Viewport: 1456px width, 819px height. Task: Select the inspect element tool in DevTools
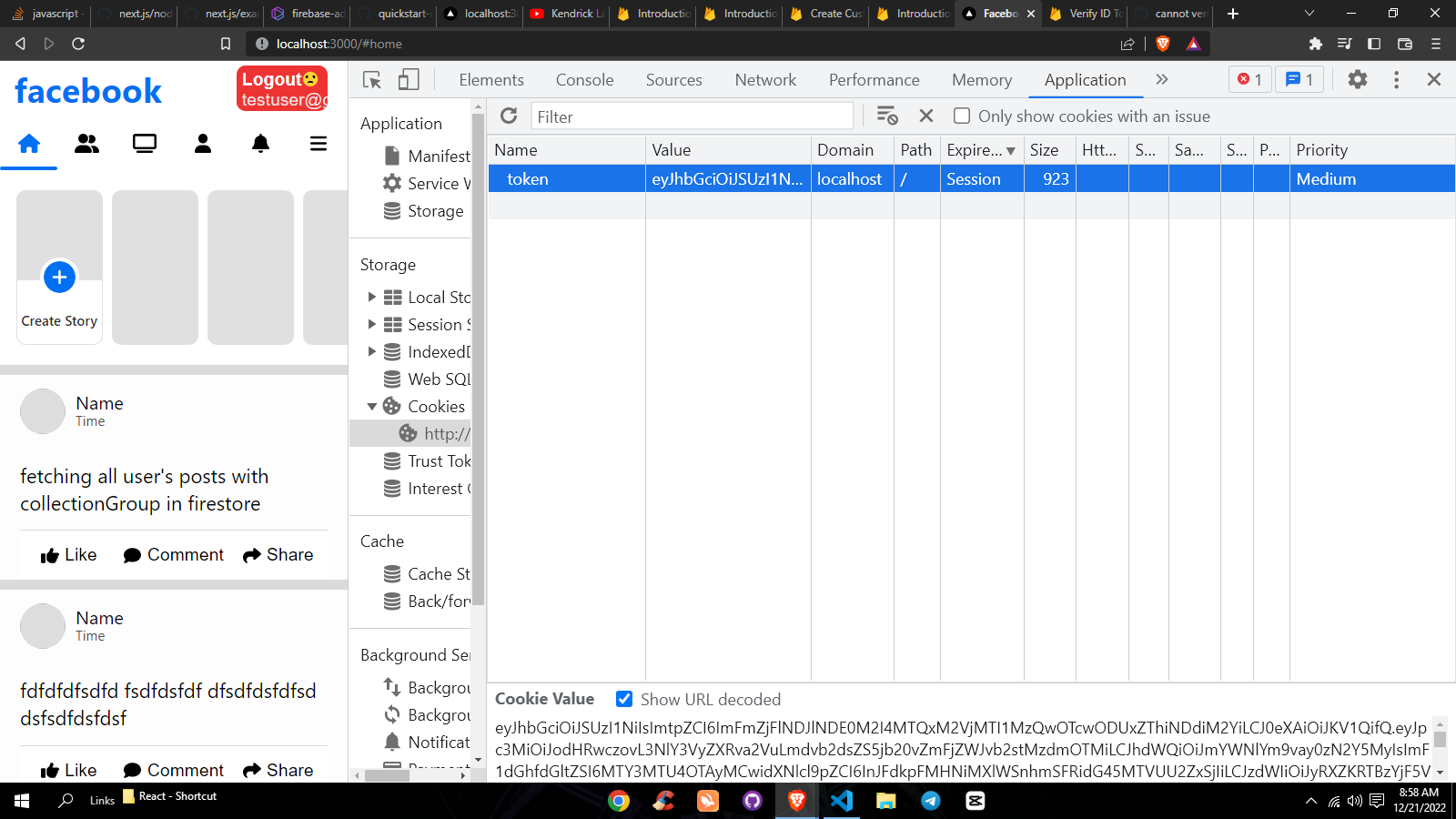pyautogui.click(x=371, y=80)
